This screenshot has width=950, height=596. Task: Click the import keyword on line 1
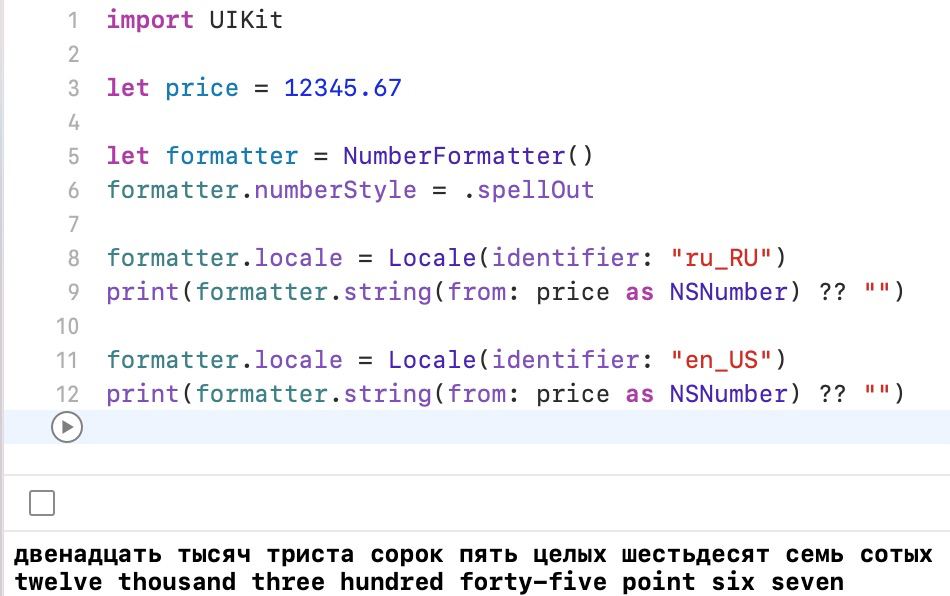[150, 21]
